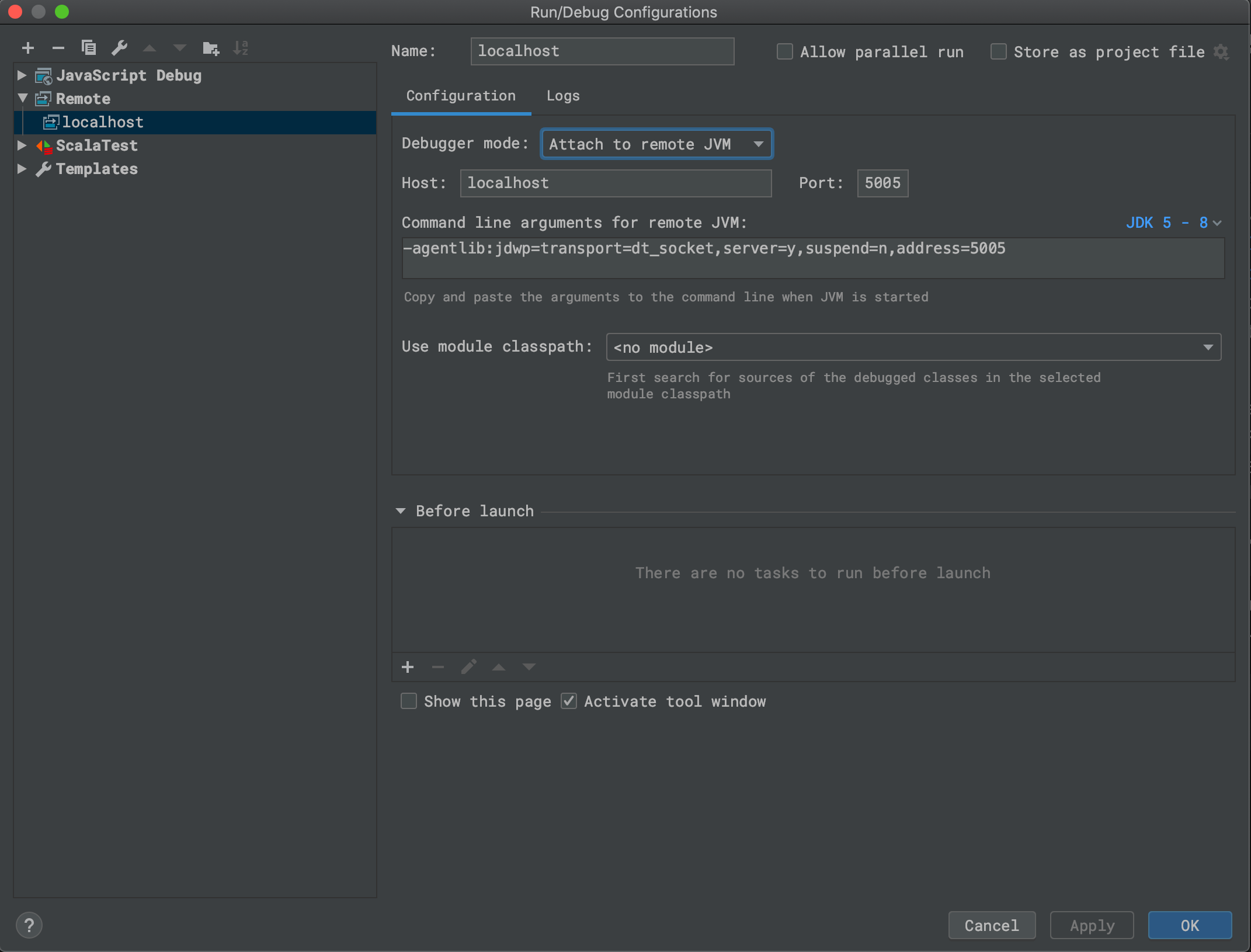Select the Templates label in the tree

pyautogui.click(x=97, y=169)
